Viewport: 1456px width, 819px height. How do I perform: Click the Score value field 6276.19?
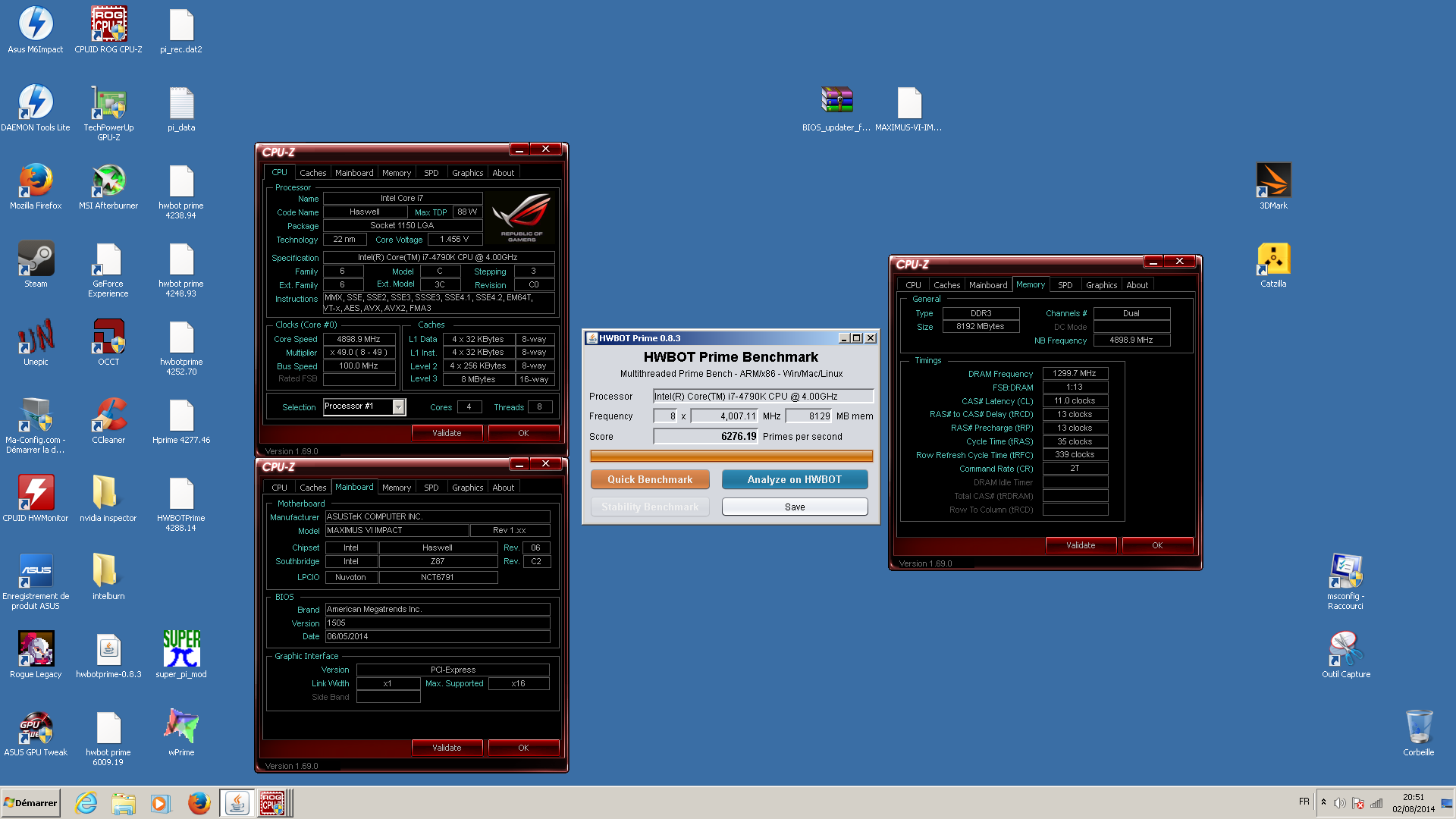pyautogui.click(x=705, y=437)
